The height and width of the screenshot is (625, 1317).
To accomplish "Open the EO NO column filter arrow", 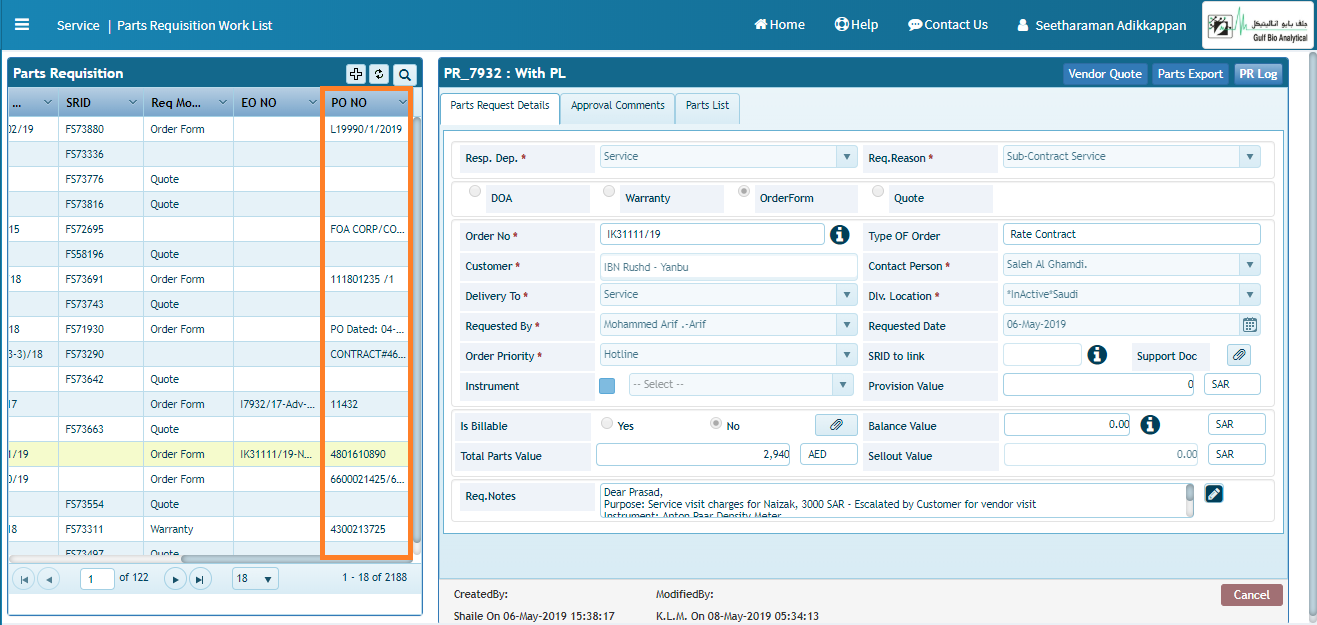I will click(312, 102).
